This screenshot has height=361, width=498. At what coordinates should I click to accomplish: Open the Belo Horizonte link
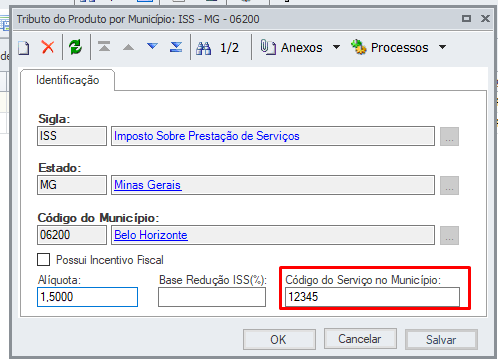(x=151, y=235)
